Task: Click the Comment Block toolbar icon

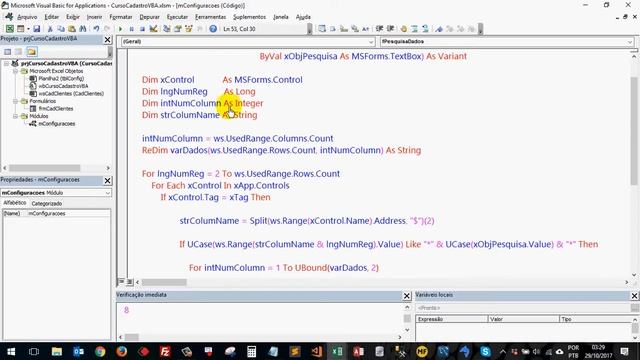Action: click(415, 29)
